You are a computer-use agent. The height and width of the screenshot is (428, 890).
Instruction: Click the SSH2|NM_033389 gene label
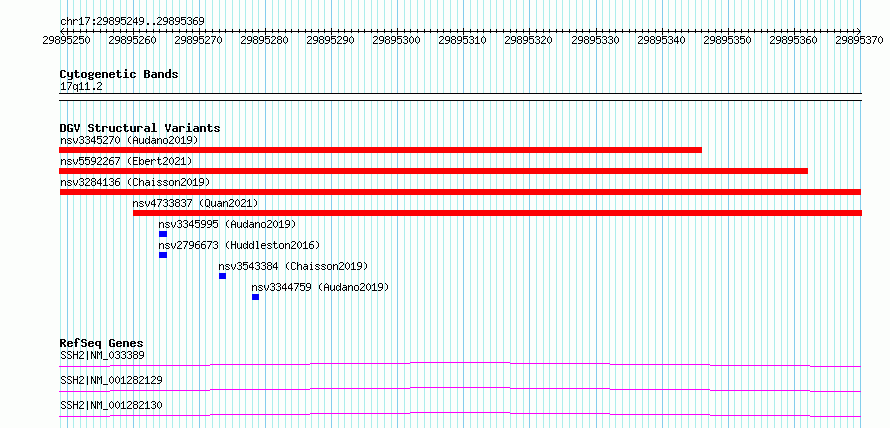pyautogui.click(x=102, y=355)
